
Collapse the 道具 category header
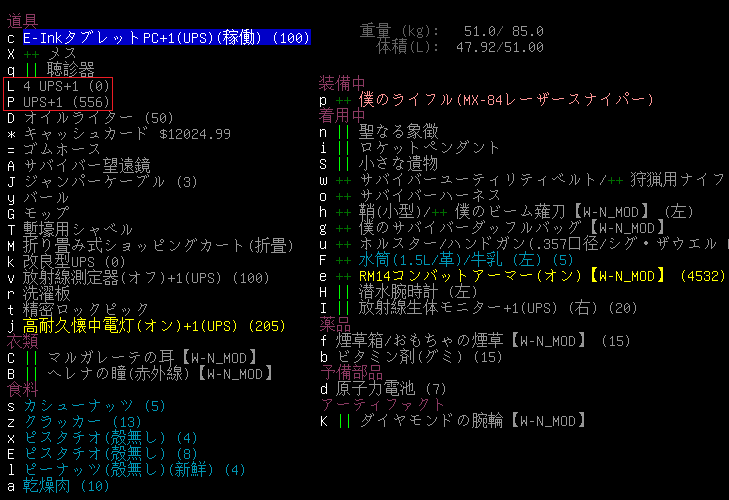click(23, 21)
